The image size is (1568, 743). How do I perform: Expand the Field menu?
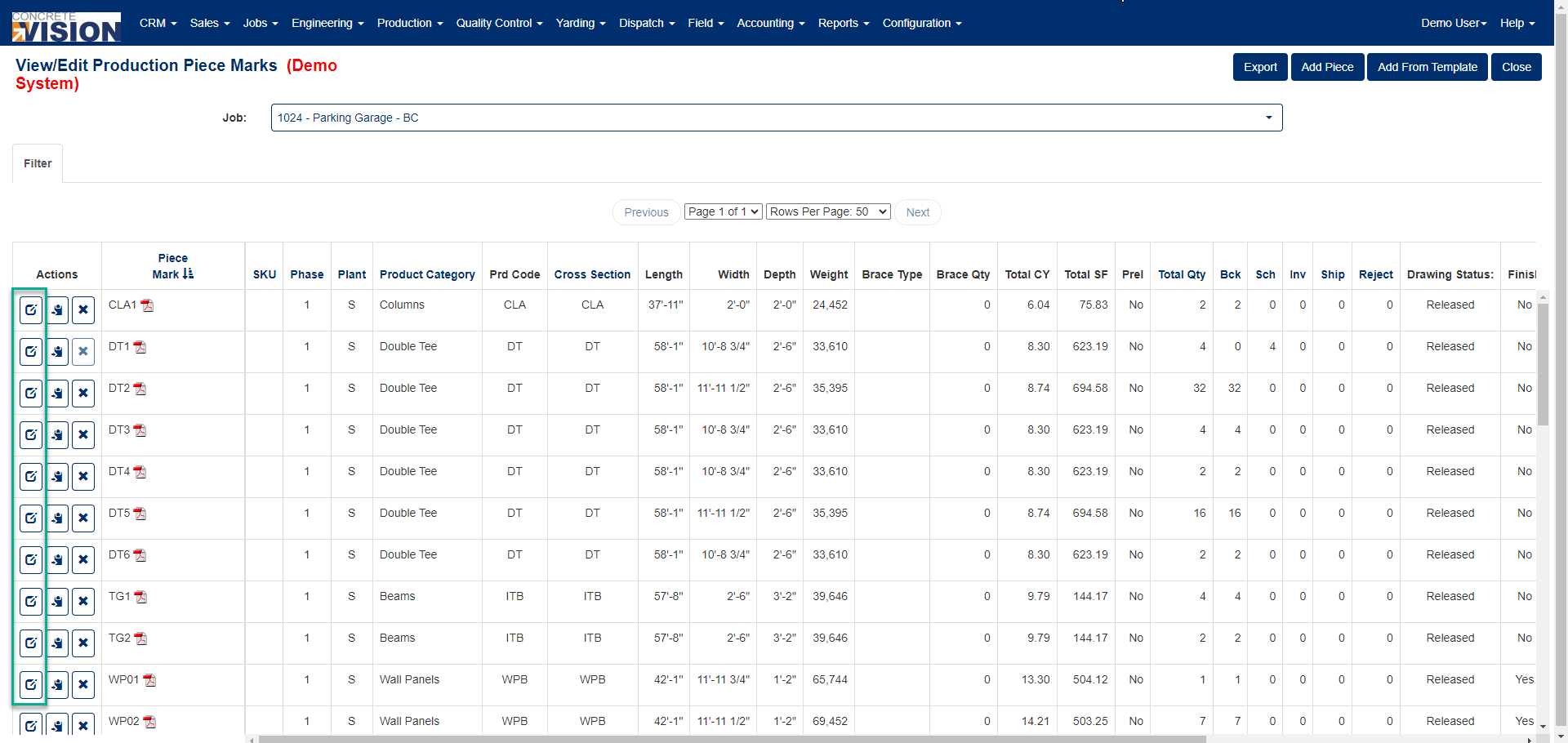point(706,23)
